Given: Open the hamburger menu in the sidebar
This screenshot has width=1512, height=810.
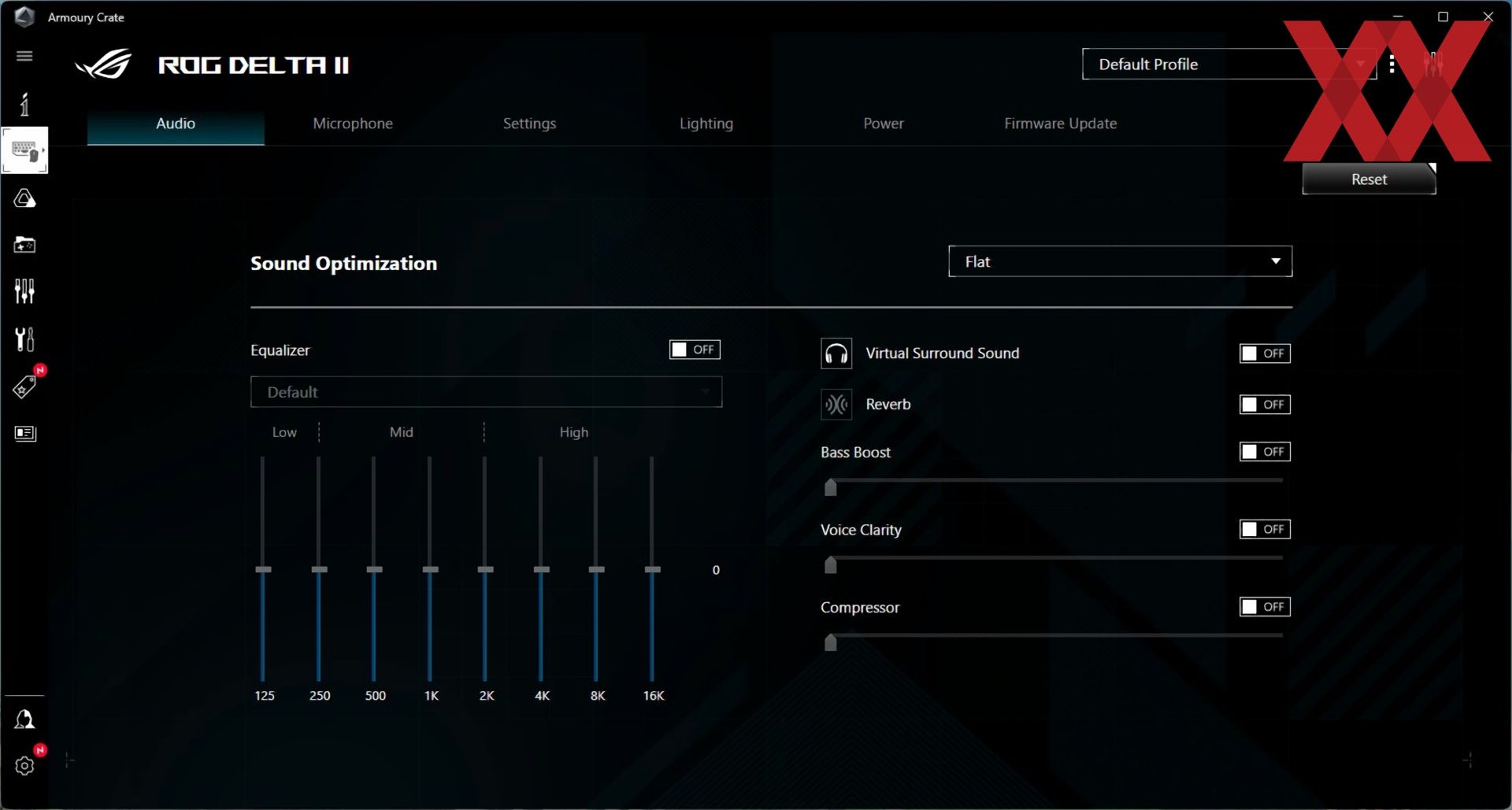Looking at the screenshot, I should [x=24, y=56].
